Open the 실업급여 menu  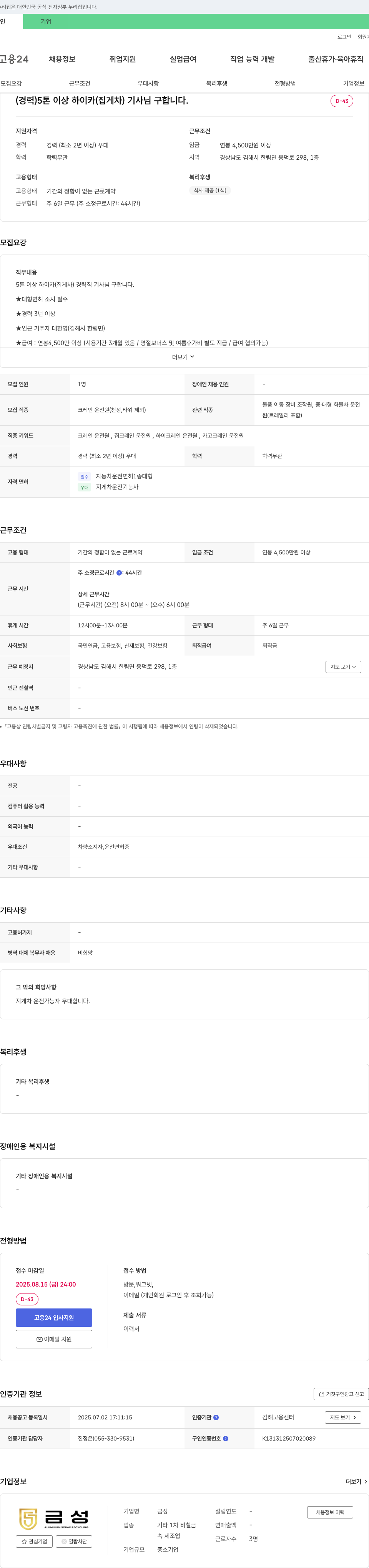point(183,59)
